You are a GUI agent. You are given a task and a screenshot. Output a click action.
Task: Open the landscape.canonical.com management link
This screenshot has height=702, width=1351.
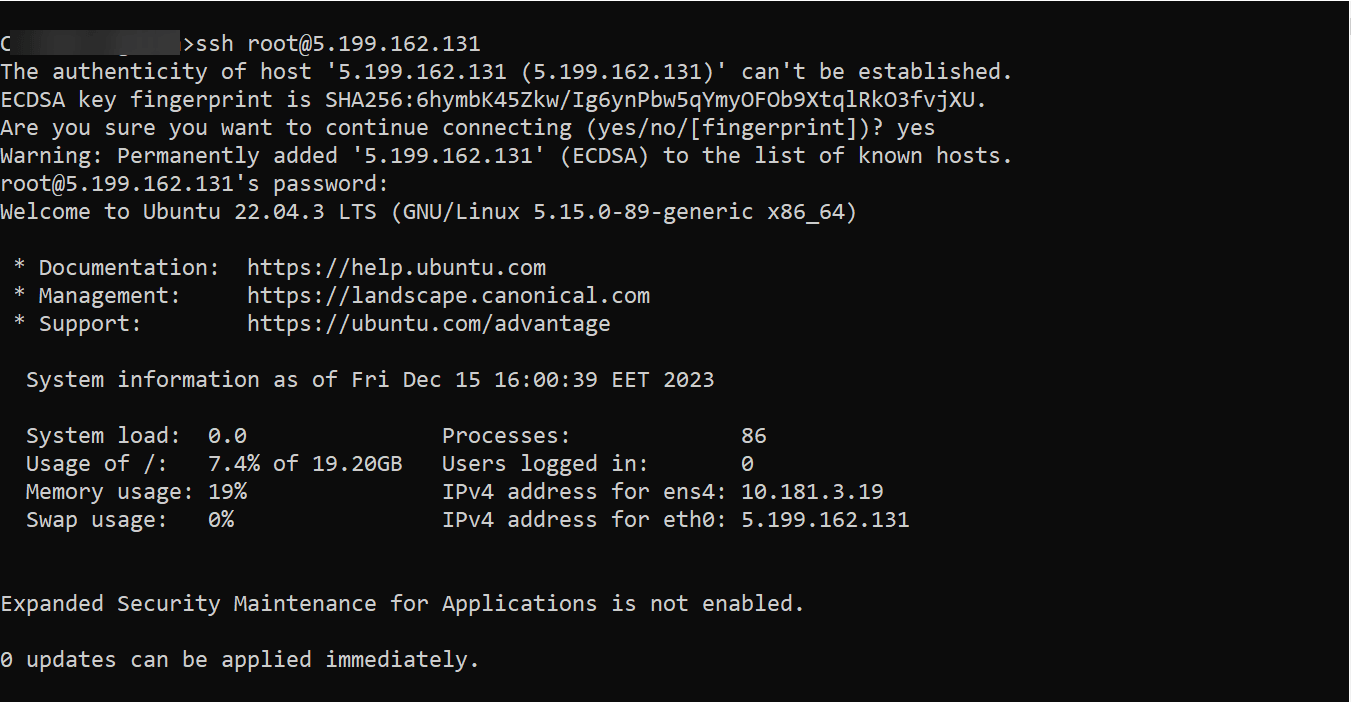[448, 296]
